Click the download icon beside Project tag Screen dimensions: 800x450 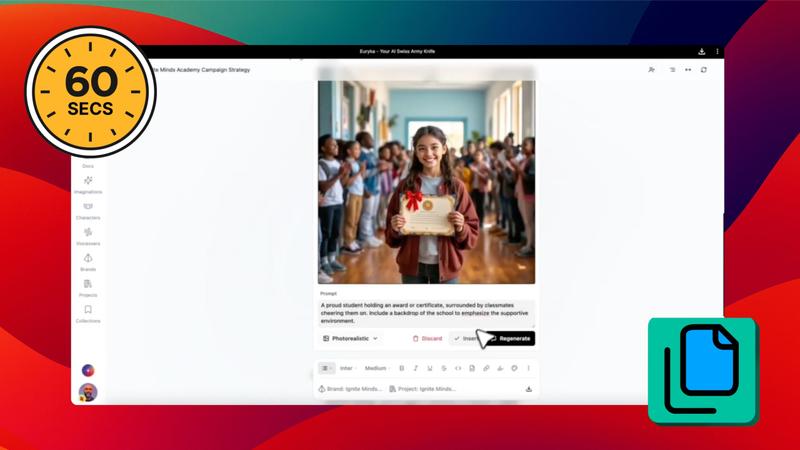pyautogui.click(x=529, y=389)
